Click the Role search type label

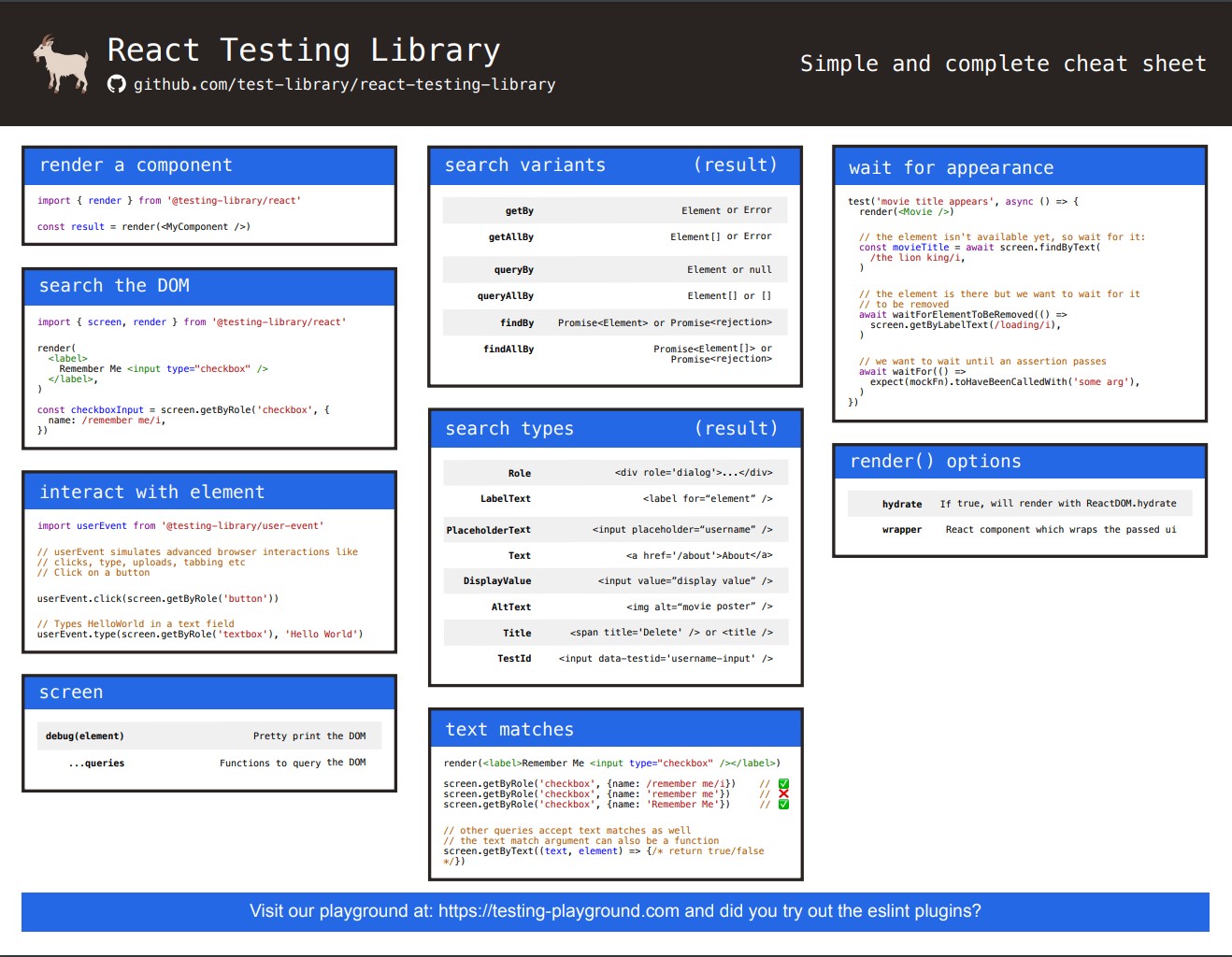click(519, 474)
